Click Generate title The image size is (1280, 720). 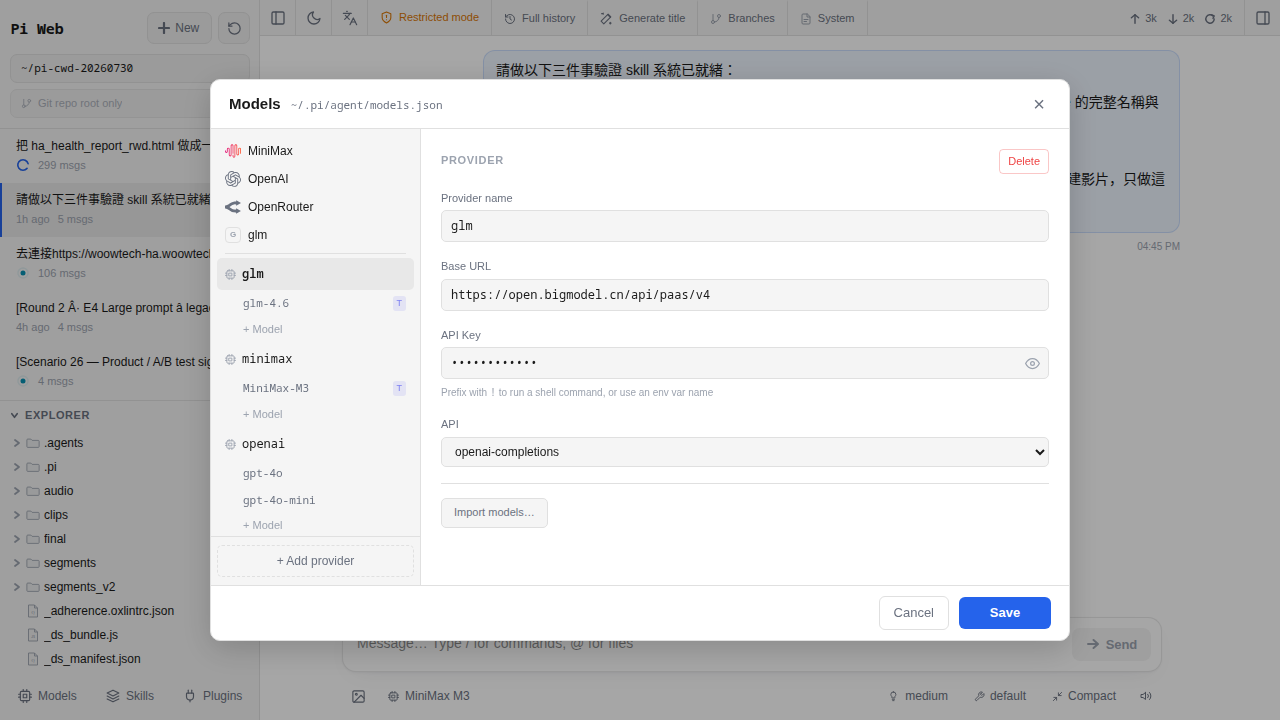click(643, 18)
